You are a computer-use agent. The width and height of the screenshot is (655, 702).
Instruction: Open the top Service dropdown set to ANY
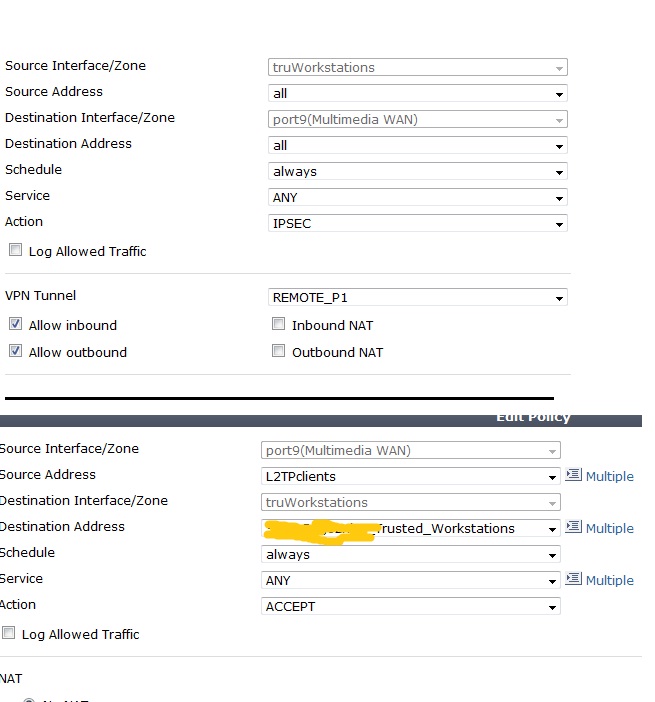pos(417,197)
